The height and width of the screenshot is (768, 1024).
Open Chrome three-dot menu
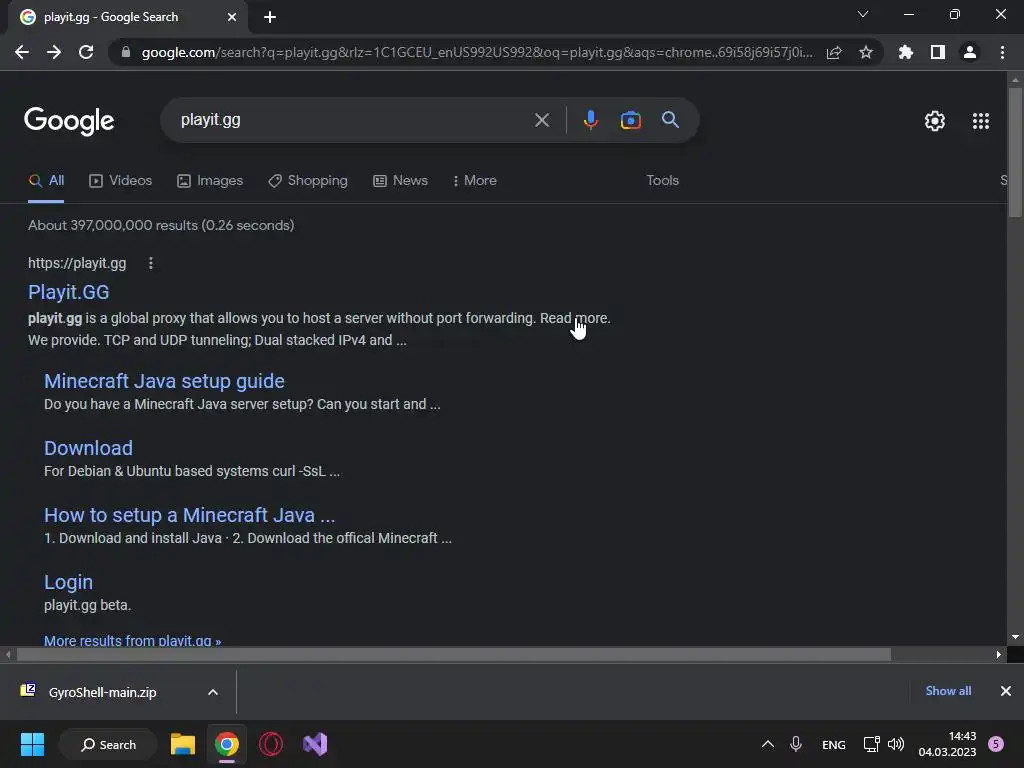1002,52
